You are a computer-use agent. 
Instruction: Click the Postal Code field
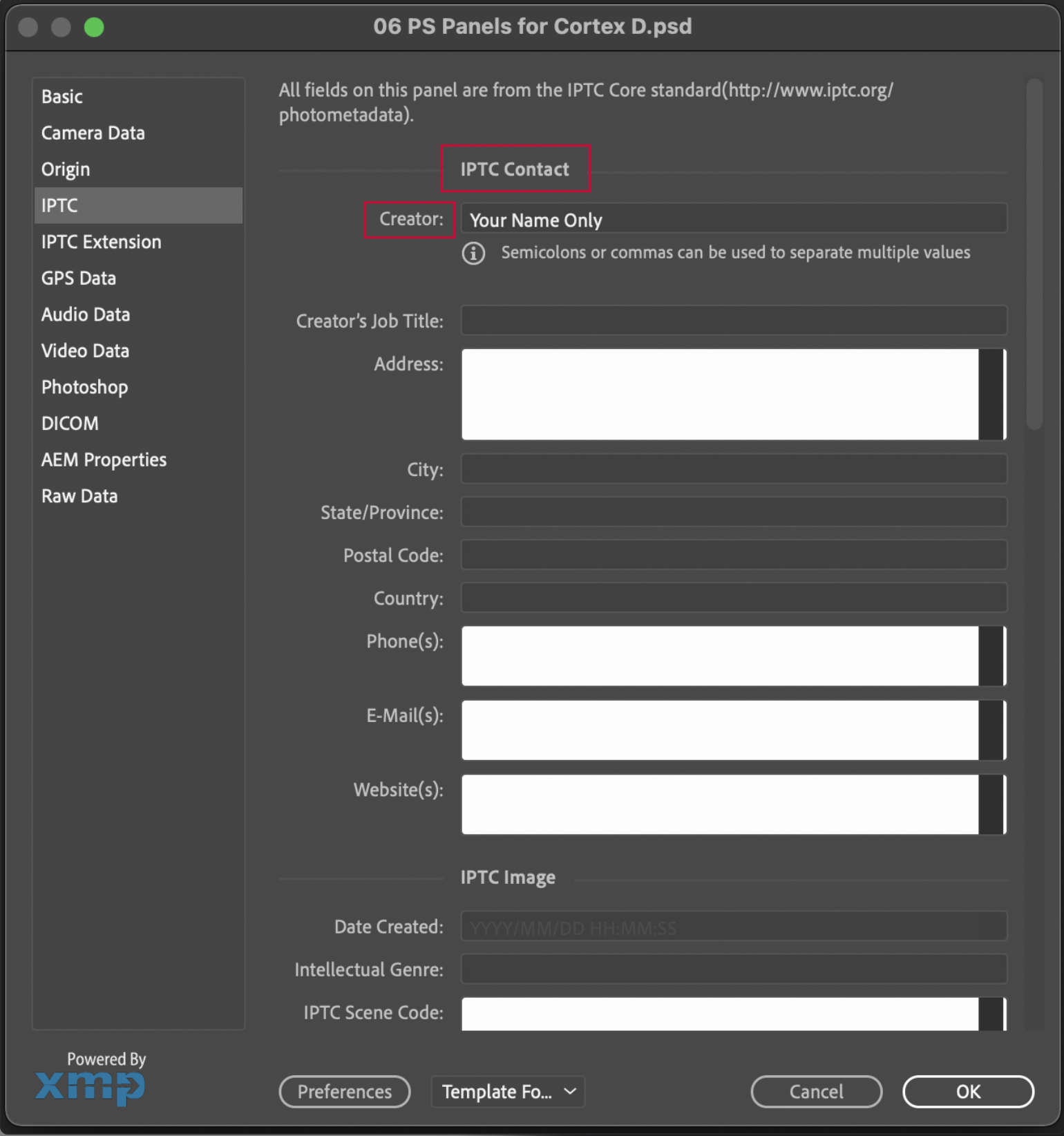(734, 555)
